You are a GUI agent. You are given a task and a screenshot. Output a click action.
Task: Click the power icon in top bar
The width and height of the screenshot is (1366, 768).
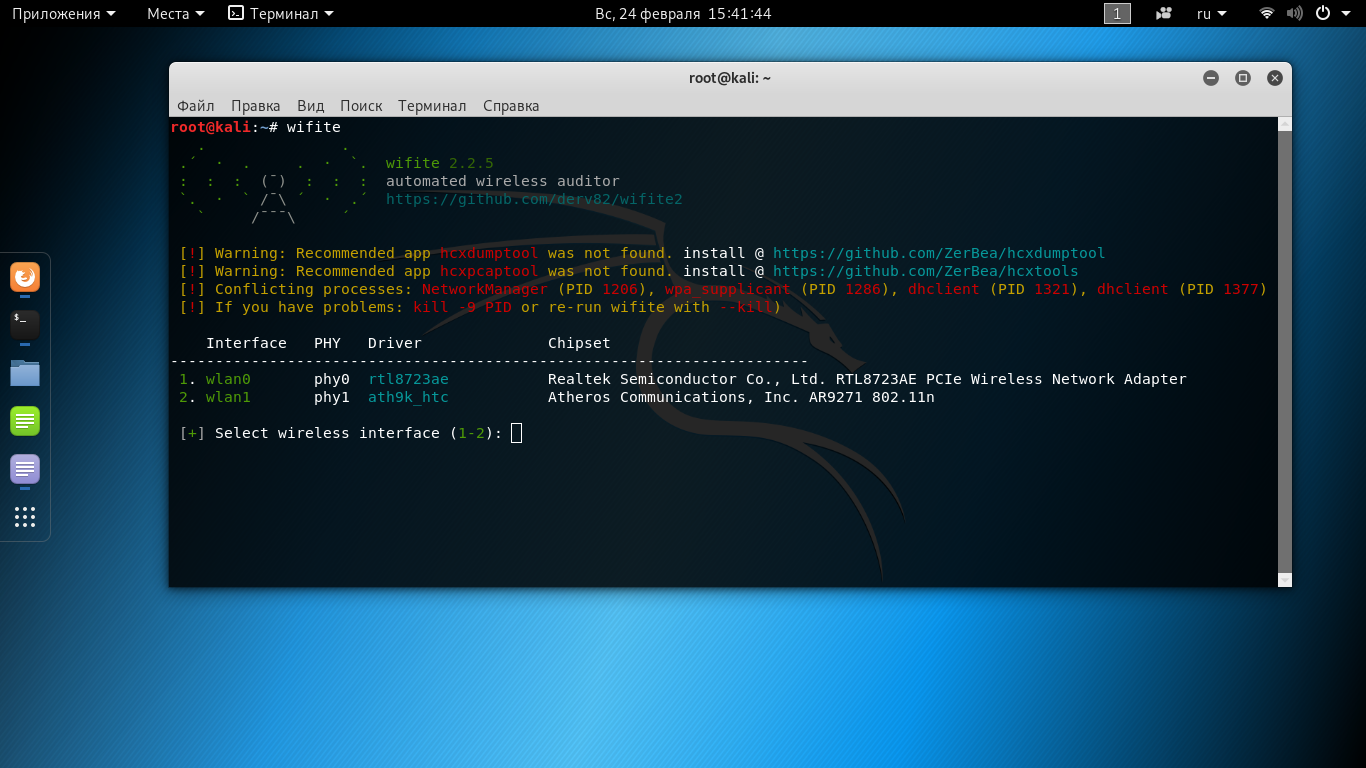pyautogui.click(x=1322, y=14)
